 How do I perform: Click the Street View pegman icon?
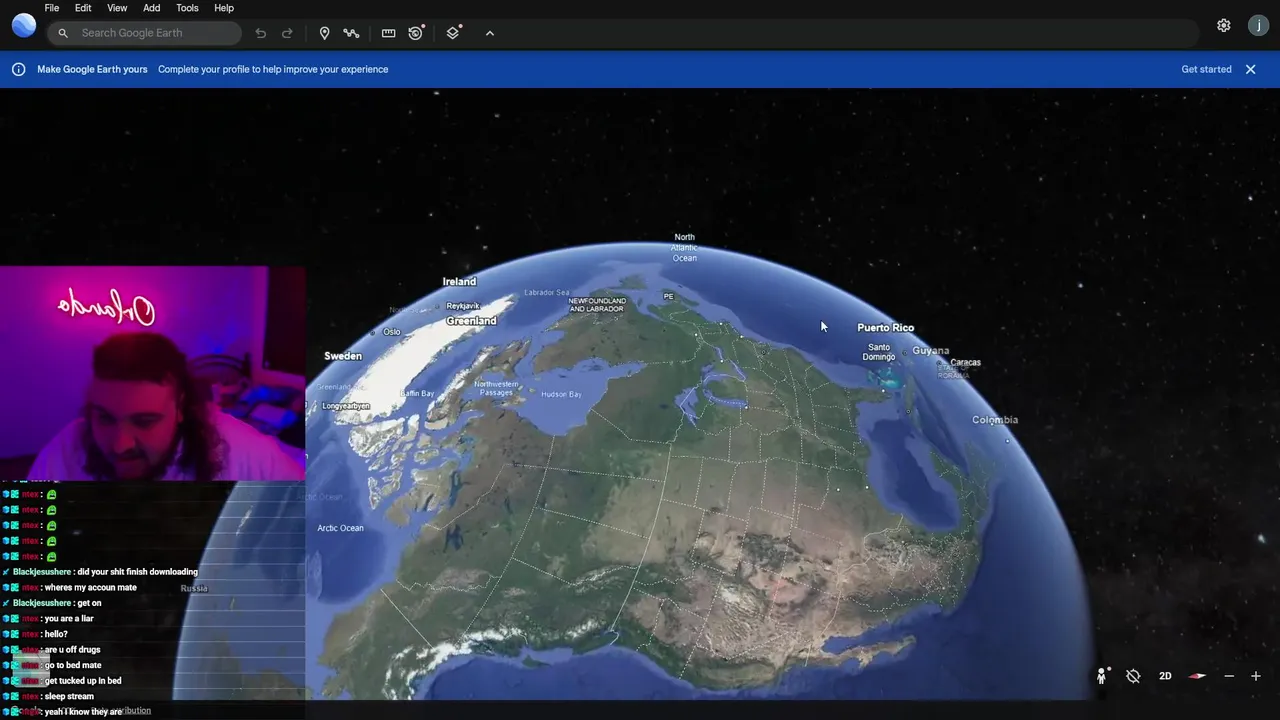pyautogui.click(x=1101, y=676)
